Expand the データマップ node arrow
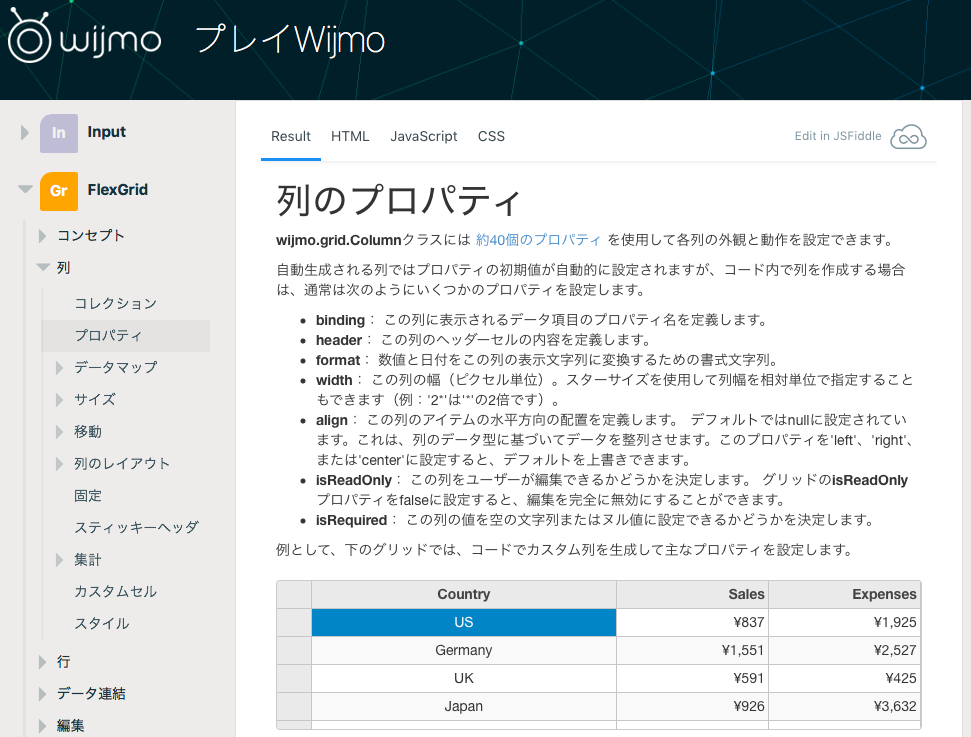The image size is (971, 737). [x=59, y=368]
